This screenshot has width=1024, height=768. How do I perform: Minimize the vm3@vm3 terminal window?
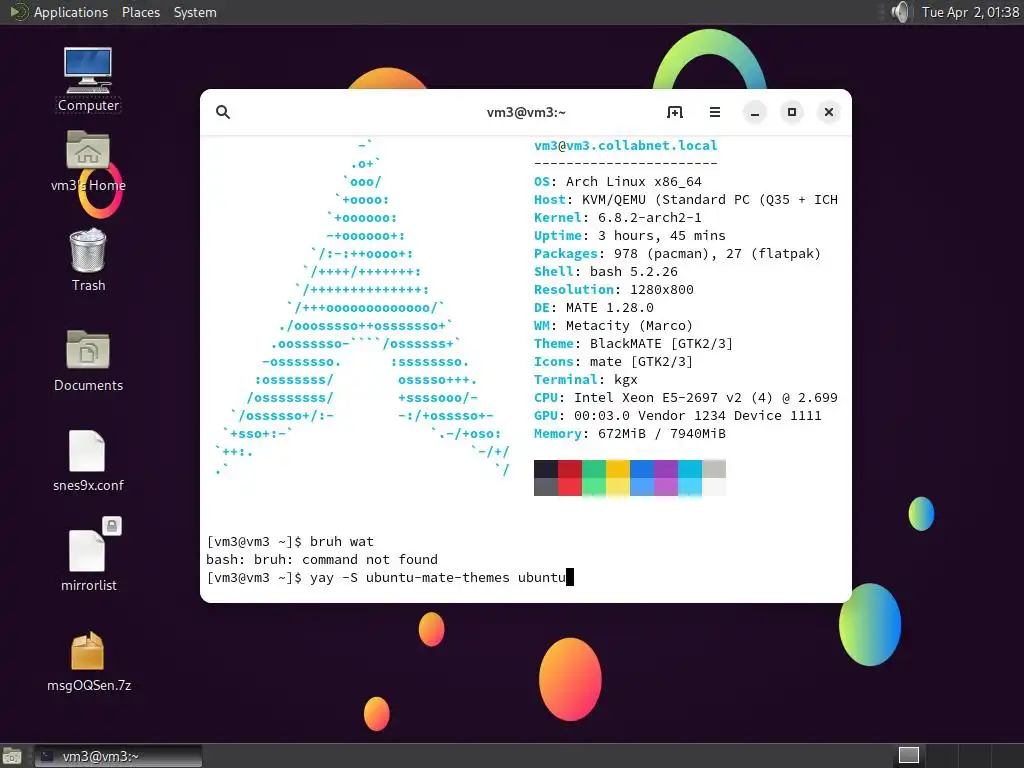(x=755, y=112)
